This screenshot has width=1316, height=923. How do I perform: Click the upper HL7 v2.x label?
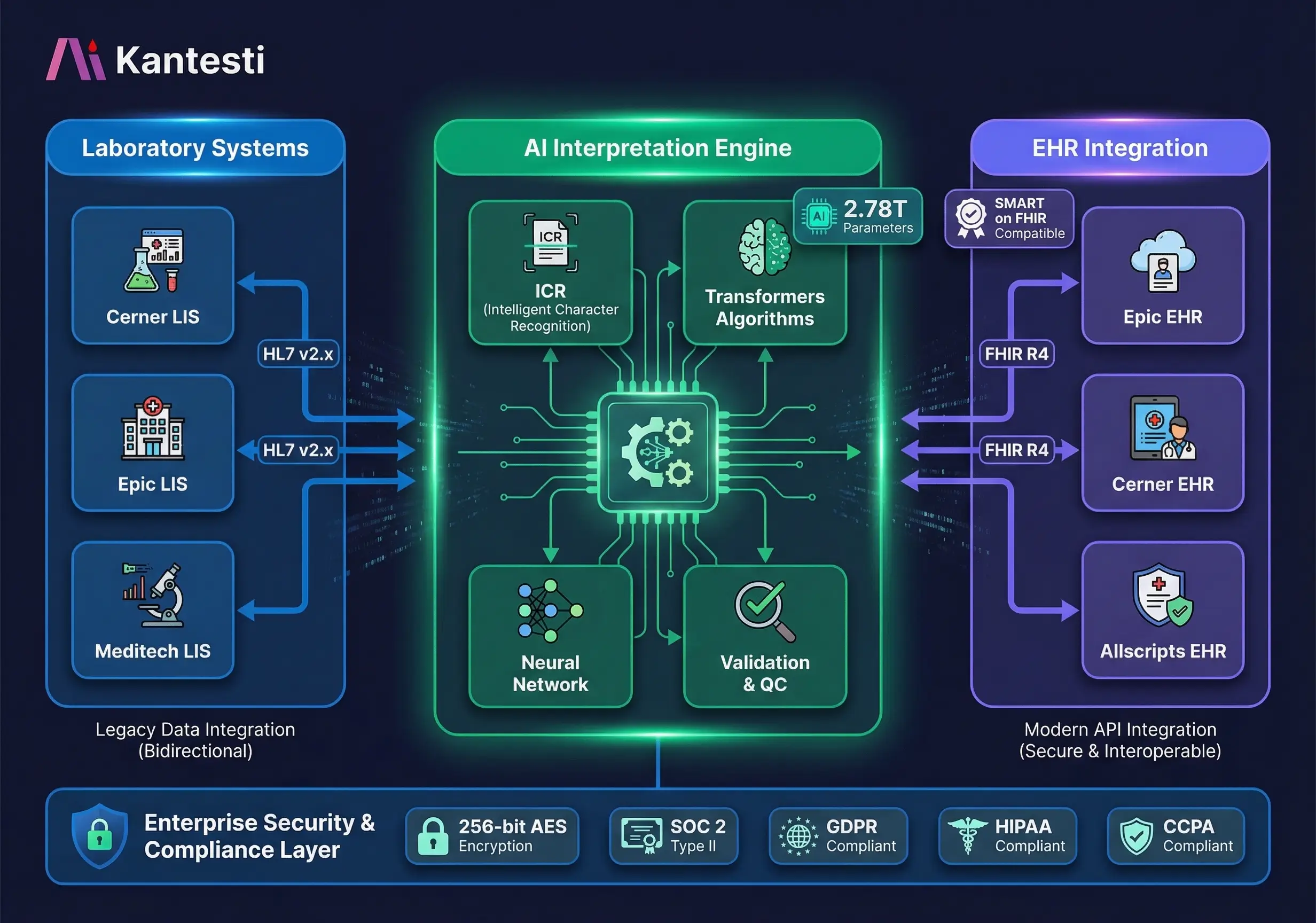[298, 354]
